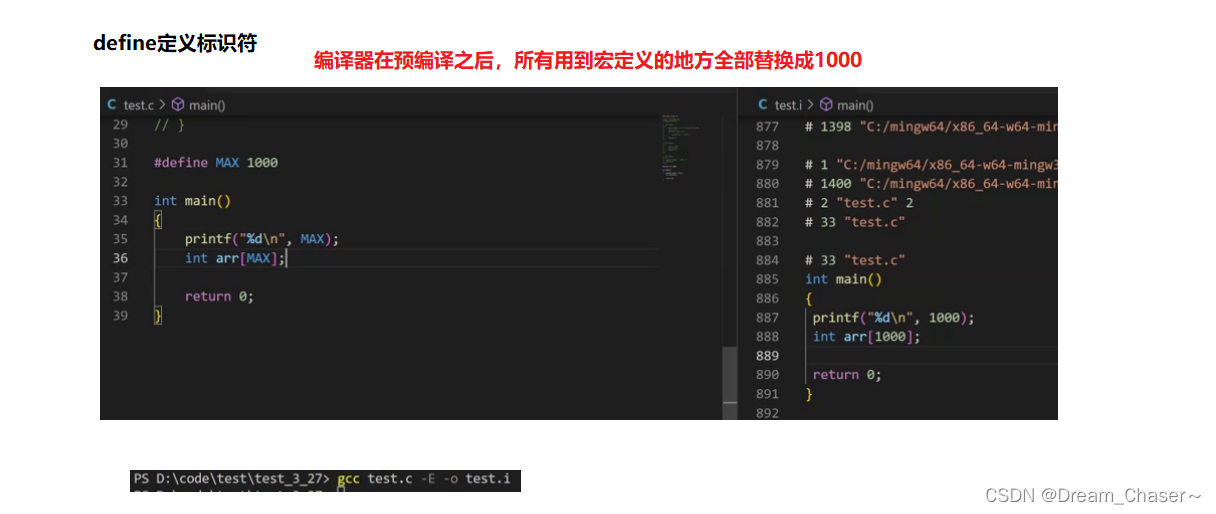Click the C file icon beside test.c breadcrumb
The image size is (1216, 514).
tap(112, 104)
